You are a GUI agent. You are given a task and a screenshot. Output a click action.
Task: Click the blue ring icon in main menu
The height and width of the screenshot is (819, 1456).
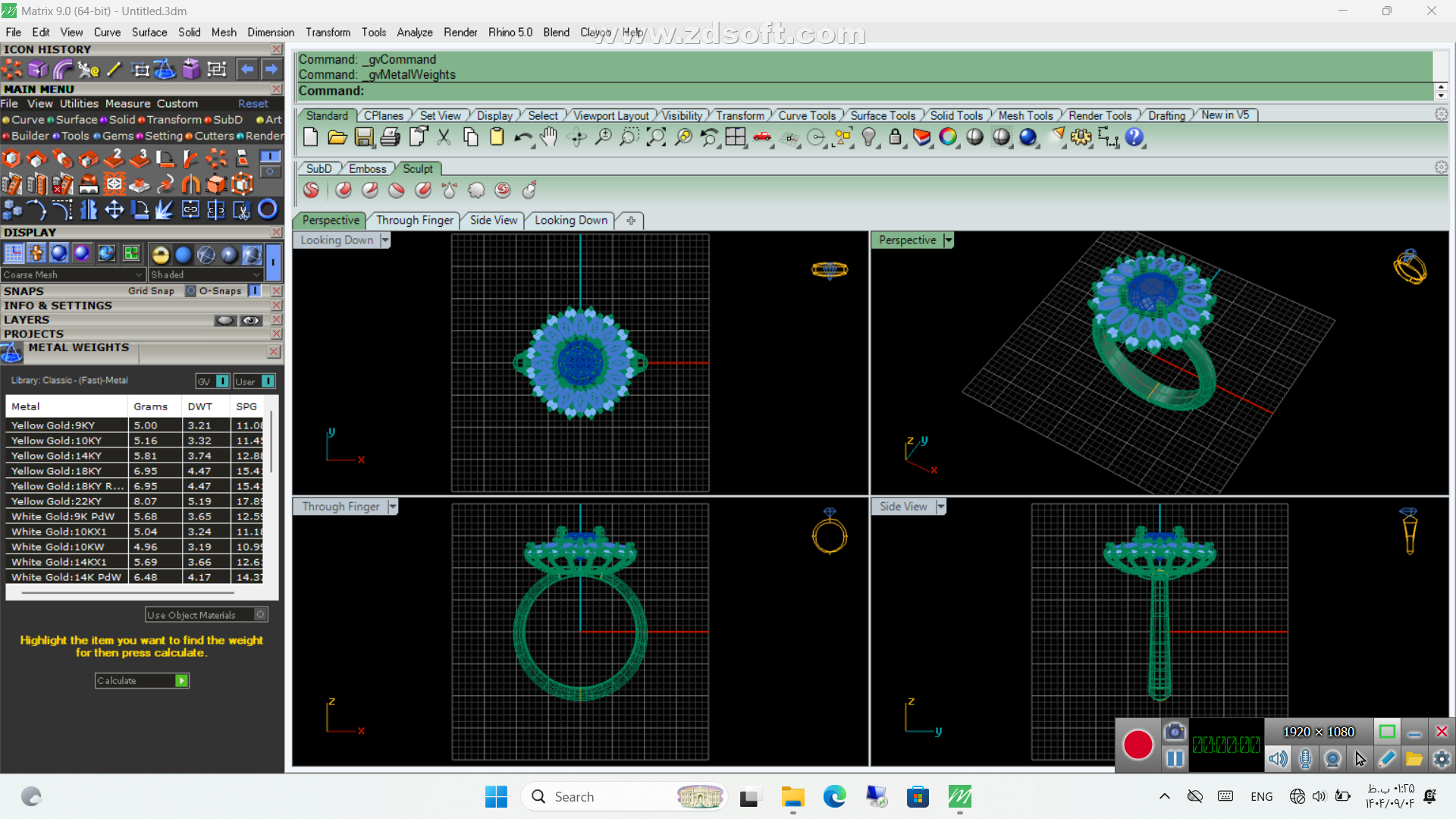[x=268, y=209]
